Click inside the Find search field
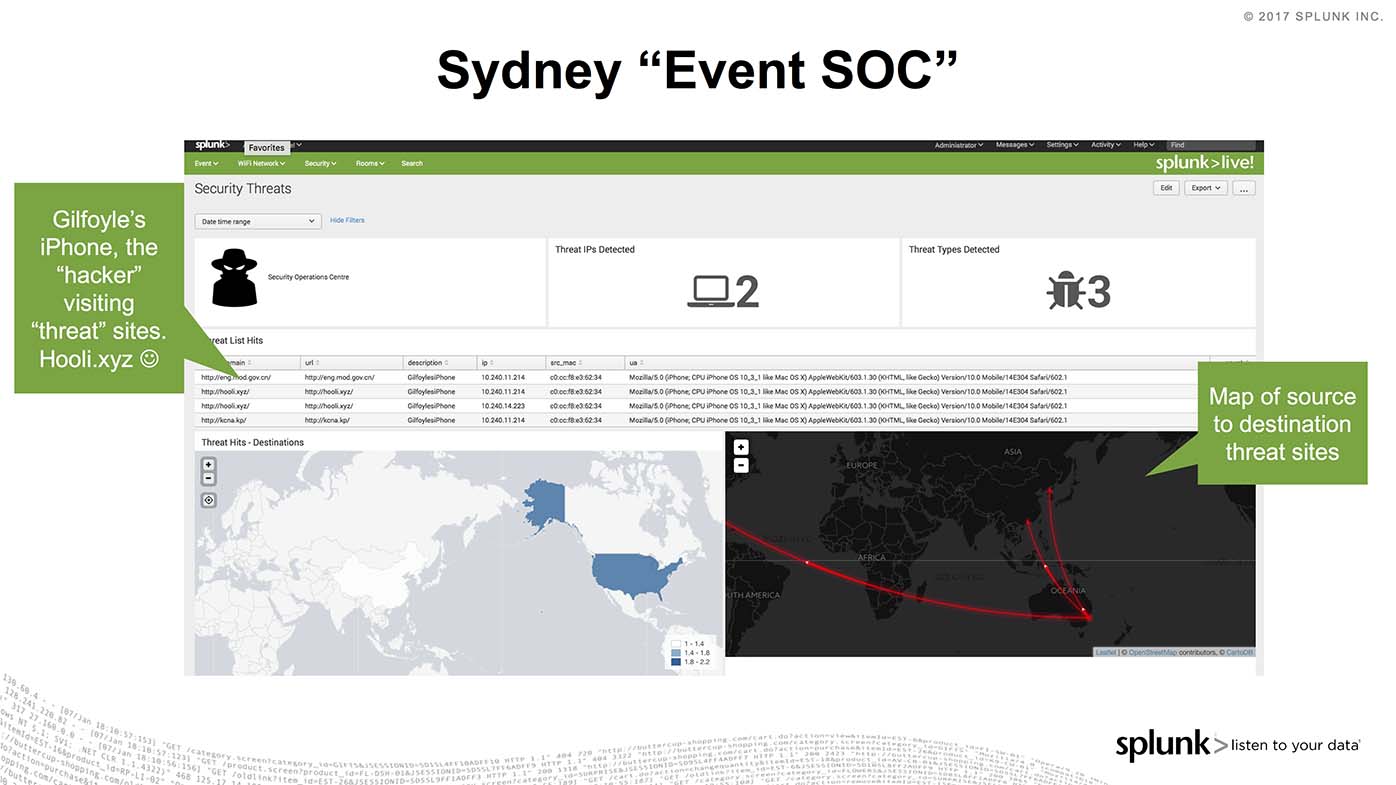Screen dimensions: 1396x785 point(1210,145)
